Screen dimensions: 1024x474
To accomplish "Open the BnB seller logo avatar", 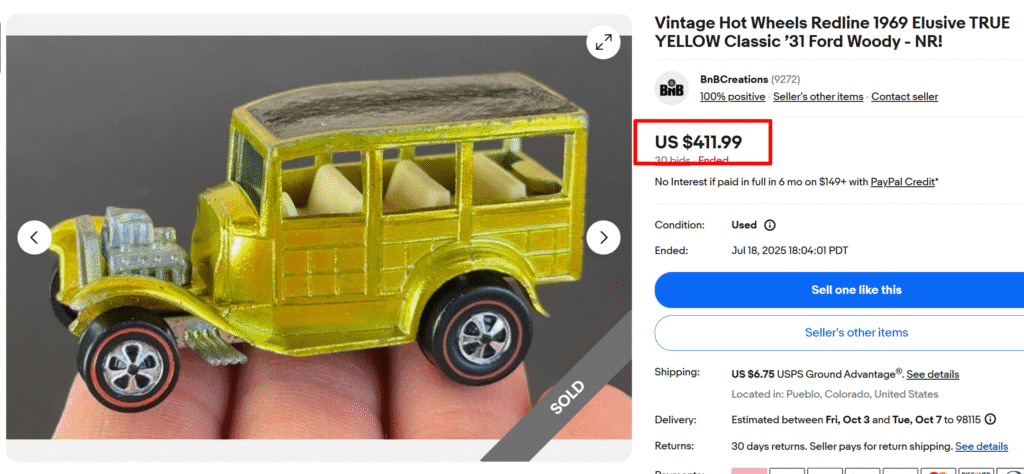I will [672, 88].
